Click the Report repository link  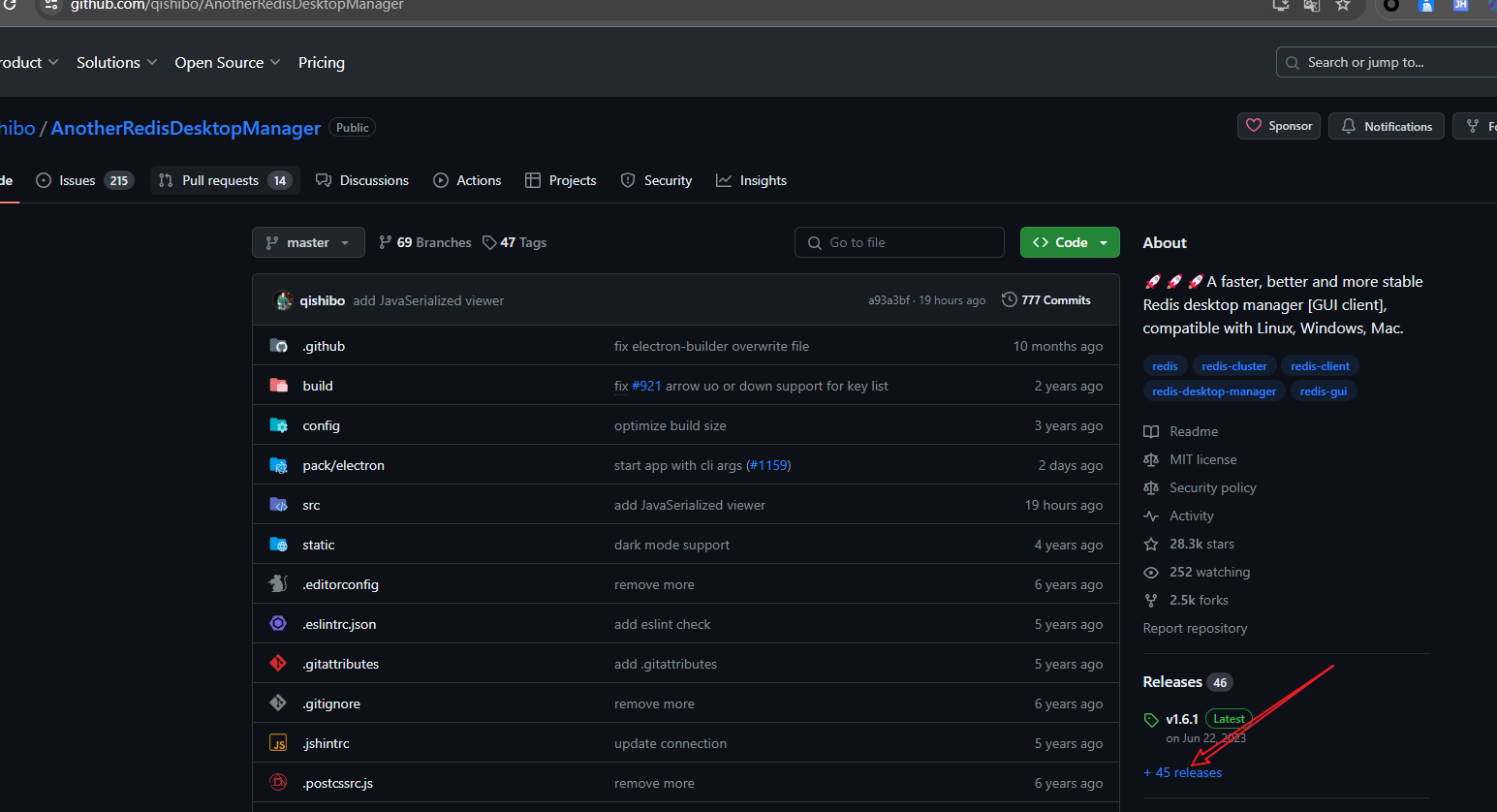click(1195, 629)
